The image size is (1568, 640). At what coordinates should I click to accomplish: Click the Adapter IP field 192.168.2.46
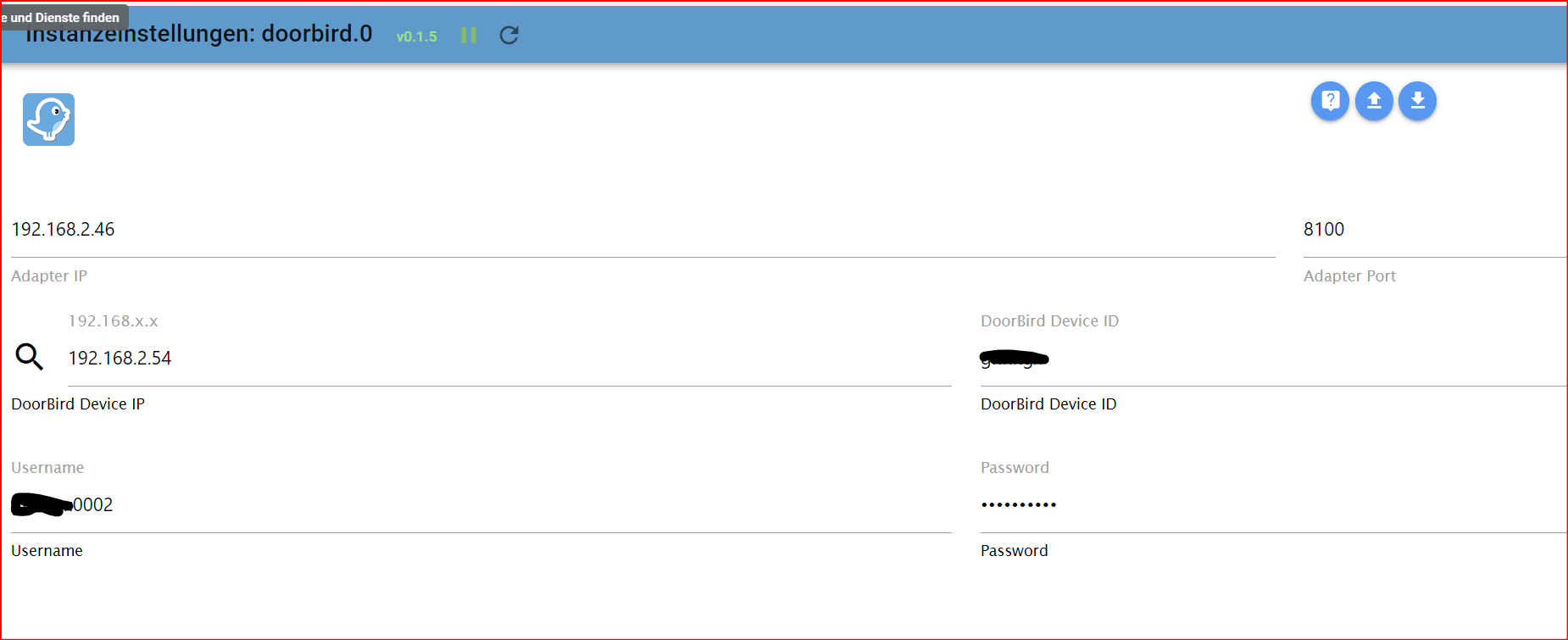642,230
